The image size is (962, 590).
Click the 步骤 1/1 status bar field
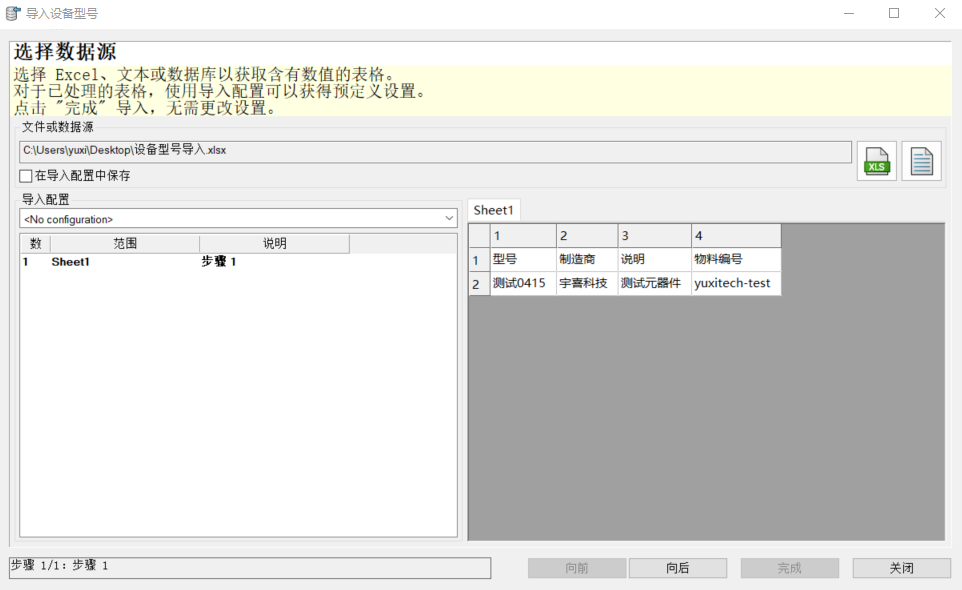(247, 567)
